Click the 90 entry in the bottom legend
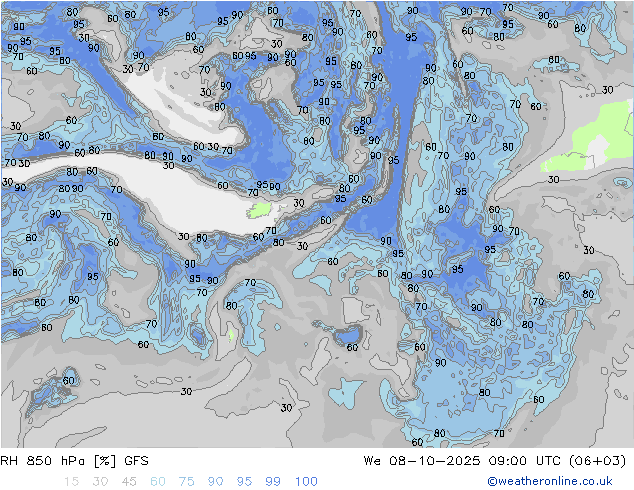This screenshot has height=490, width=634. point(215,482)
